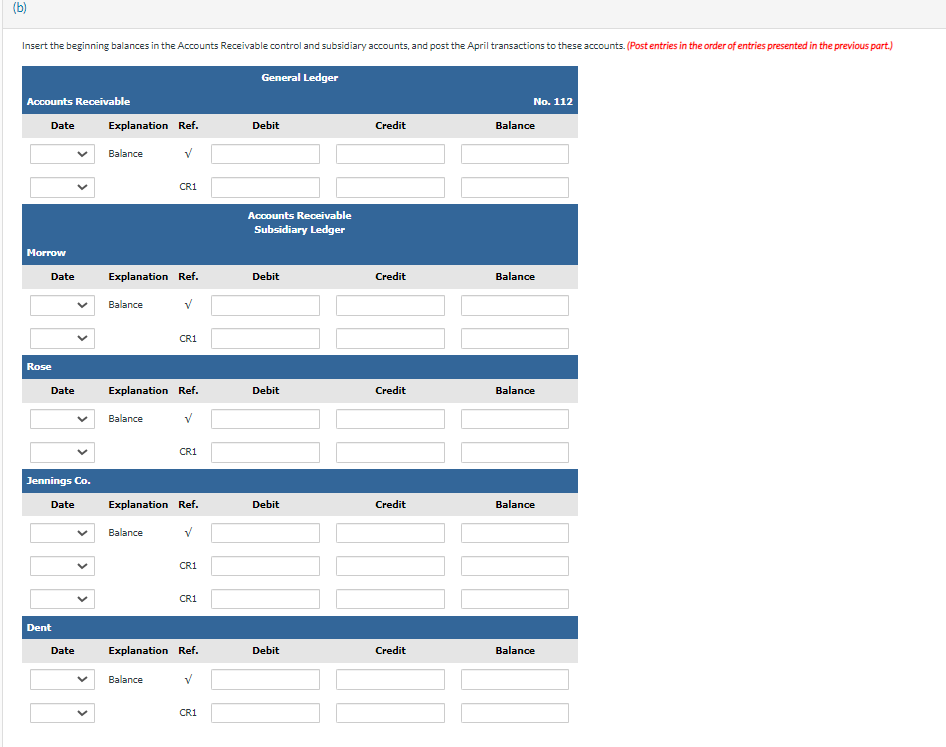Open the third date dropdown under Jennings Co.
This screenshot has width=946, height=747.
pyautogui.click(x=62, y=598)
